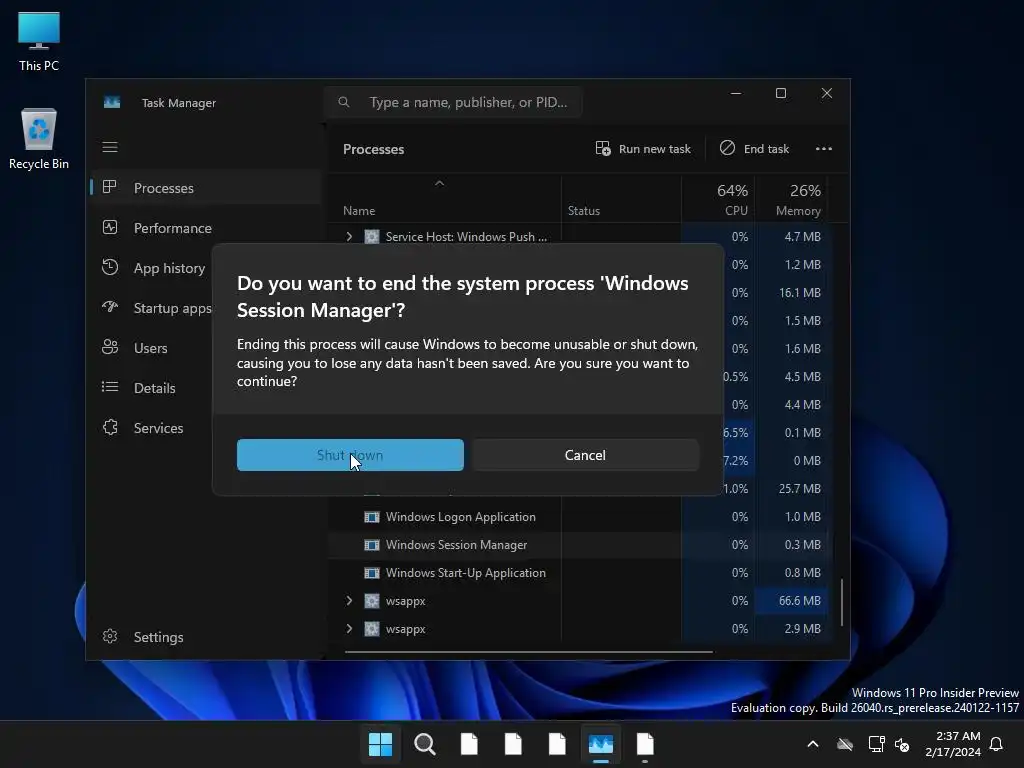Open the three-dot more options menu

tap(824, 149)
